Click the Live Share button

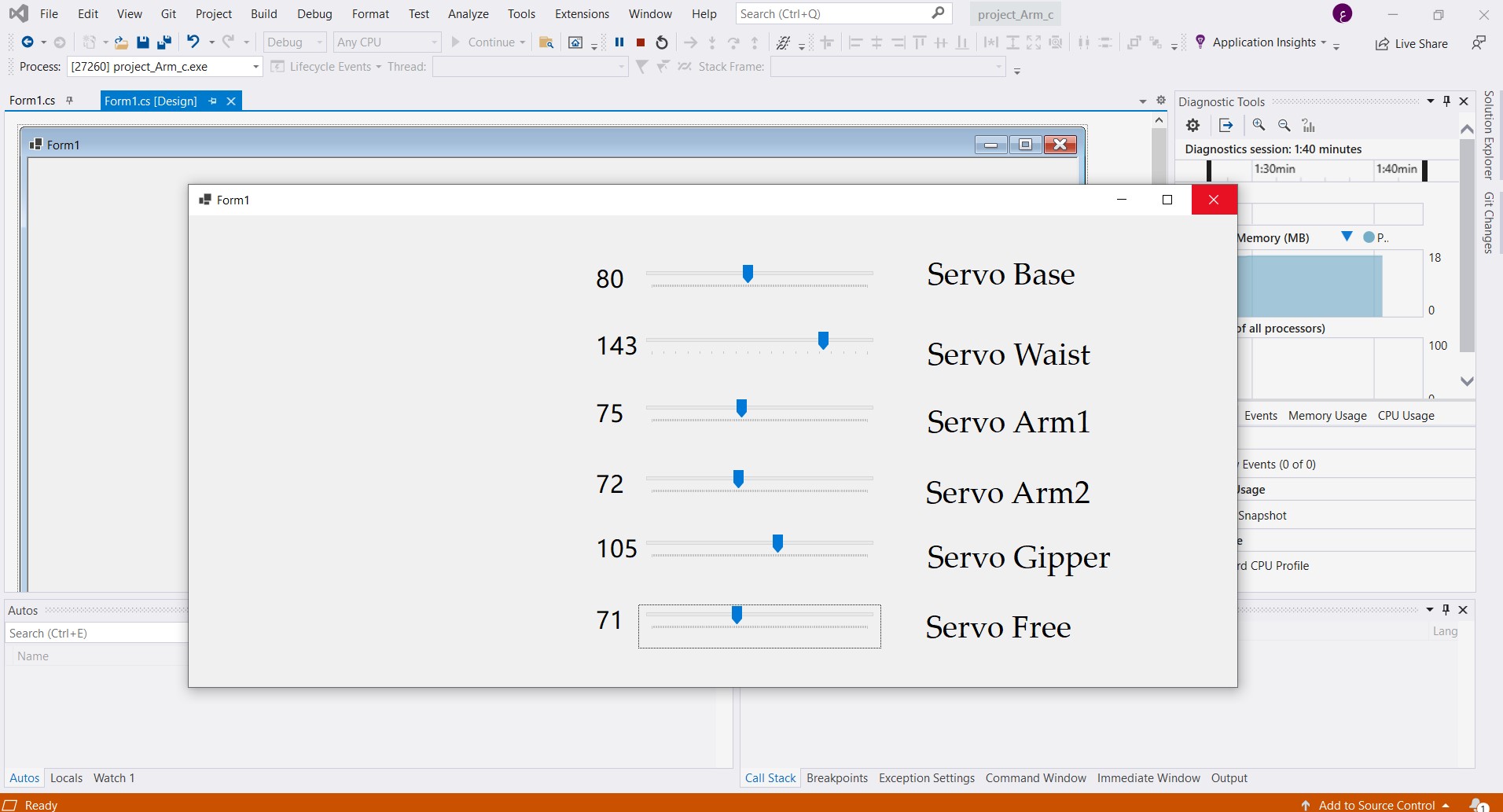point(1412,43)
